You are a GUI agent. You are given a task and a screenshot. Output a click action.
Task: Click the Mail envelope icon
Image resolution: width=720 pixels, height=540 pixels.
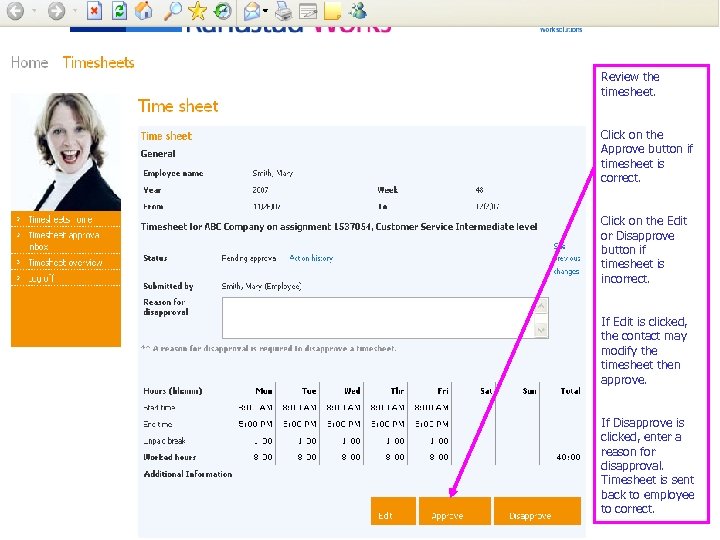pyautogui.click(x=252, y=11)
